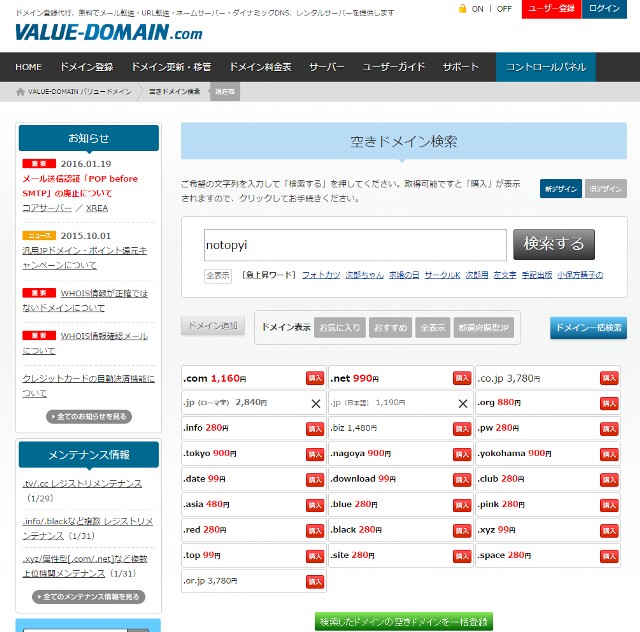Click the red purchase icon for .blue
The height and width of the screenshot is (632, 640).
pos(462,505)
